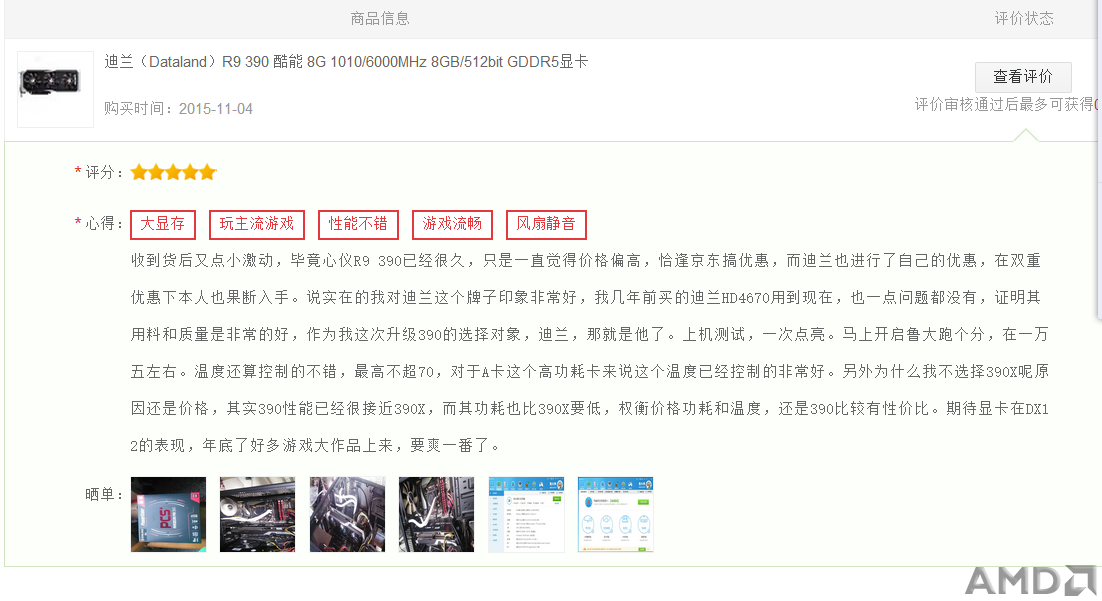Open the fifth 晒单 hardware list screenshot
Screen dimensions: 1102x601
pos(526,515)
